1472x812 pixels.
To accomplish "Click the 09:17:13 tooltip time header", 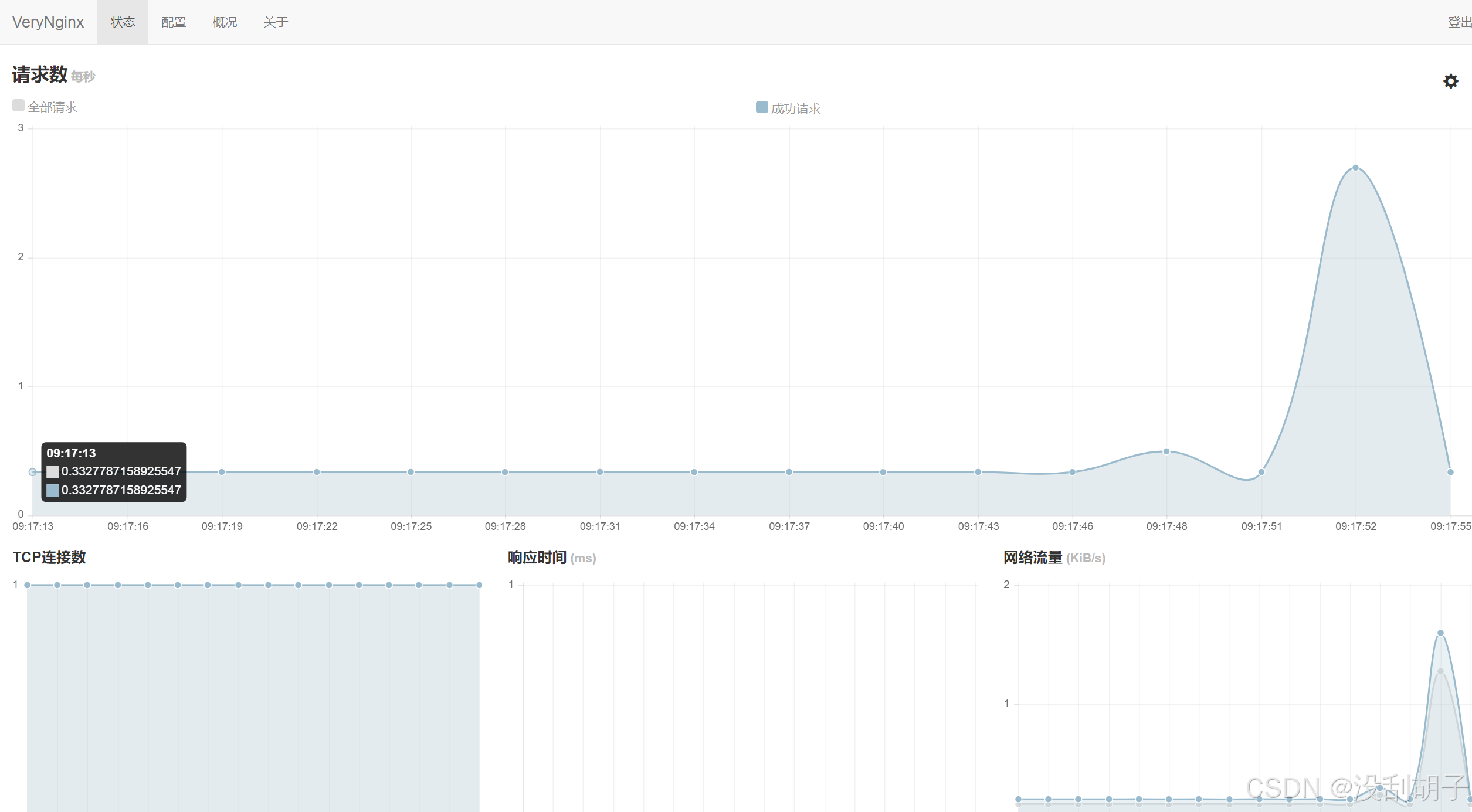I will click(71, 453).
